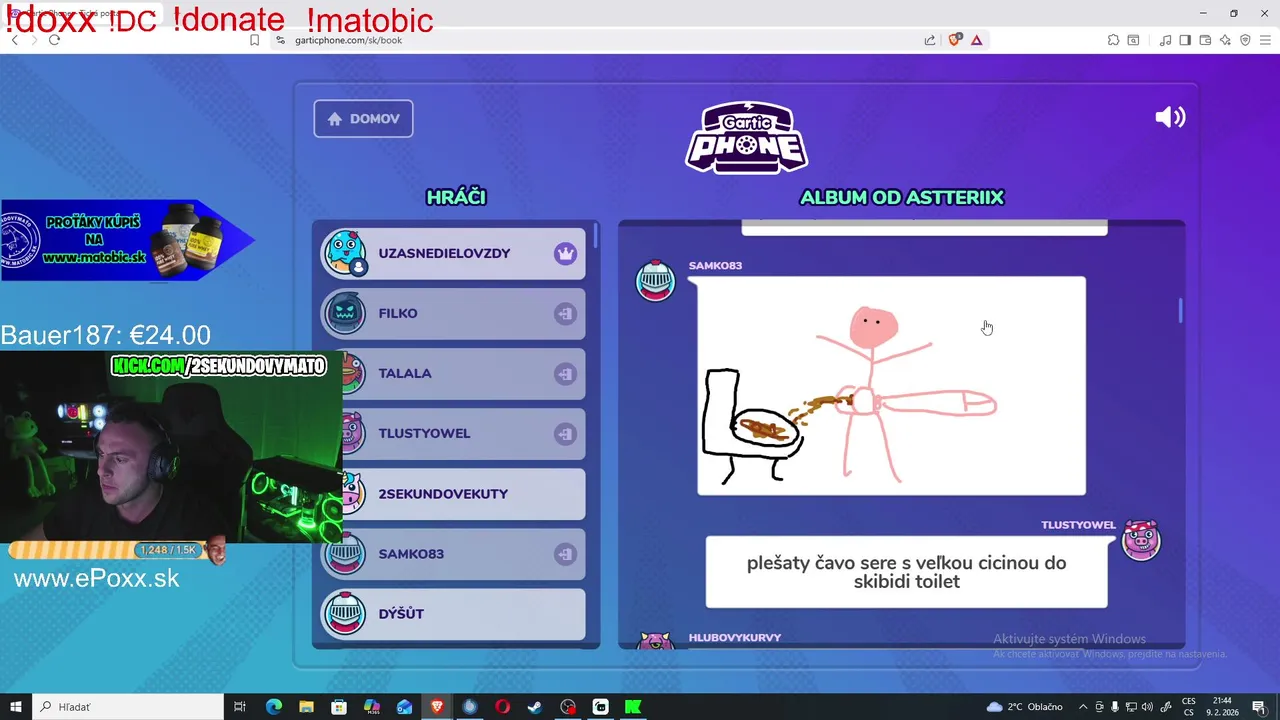The image size is (1280, 720).
Task: Toggle the browser sidebar panel icon
Action: click(1185, 40)
